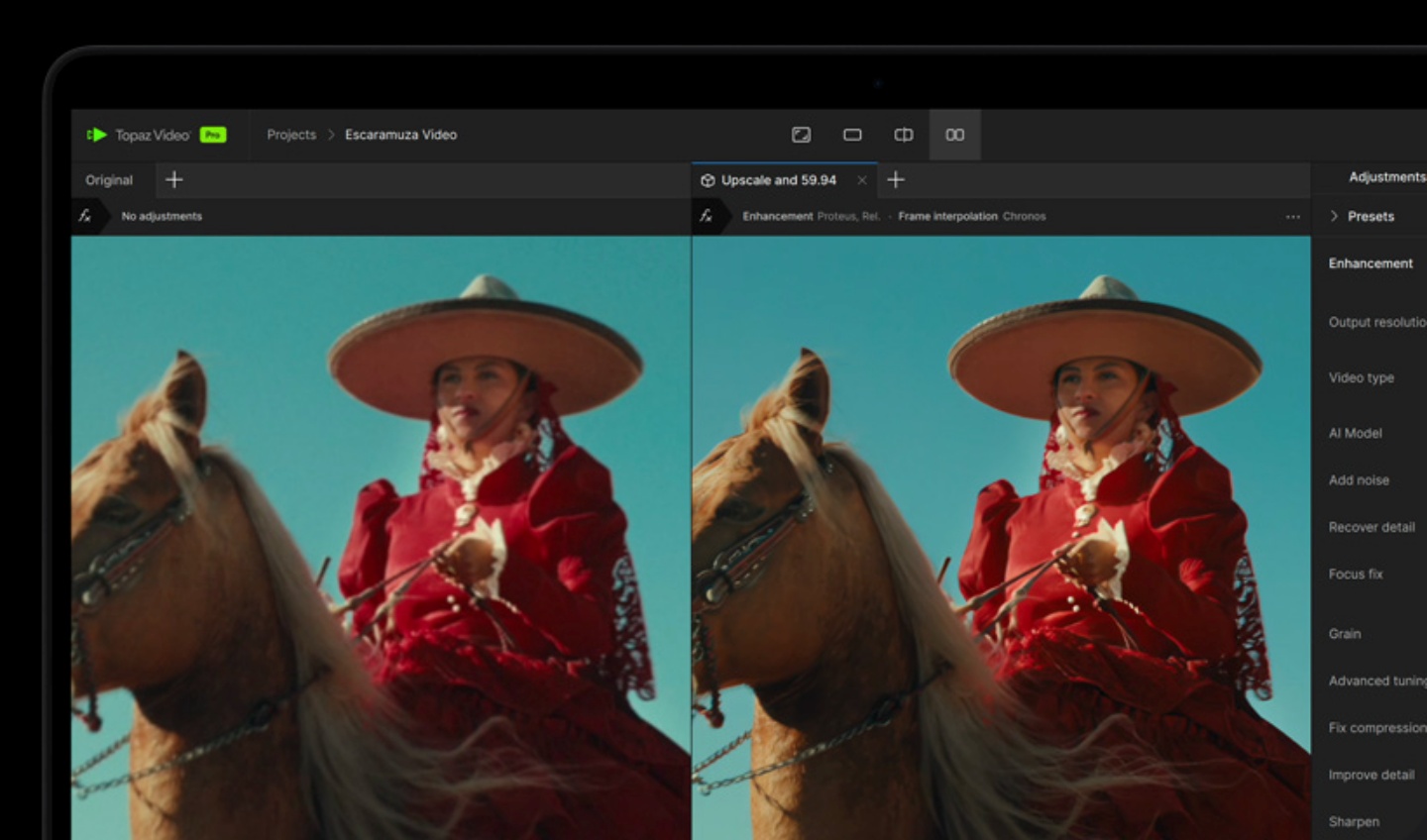1427x840 pixels.
Task: Click the Topaz Video logo icon
Action: 97,135
